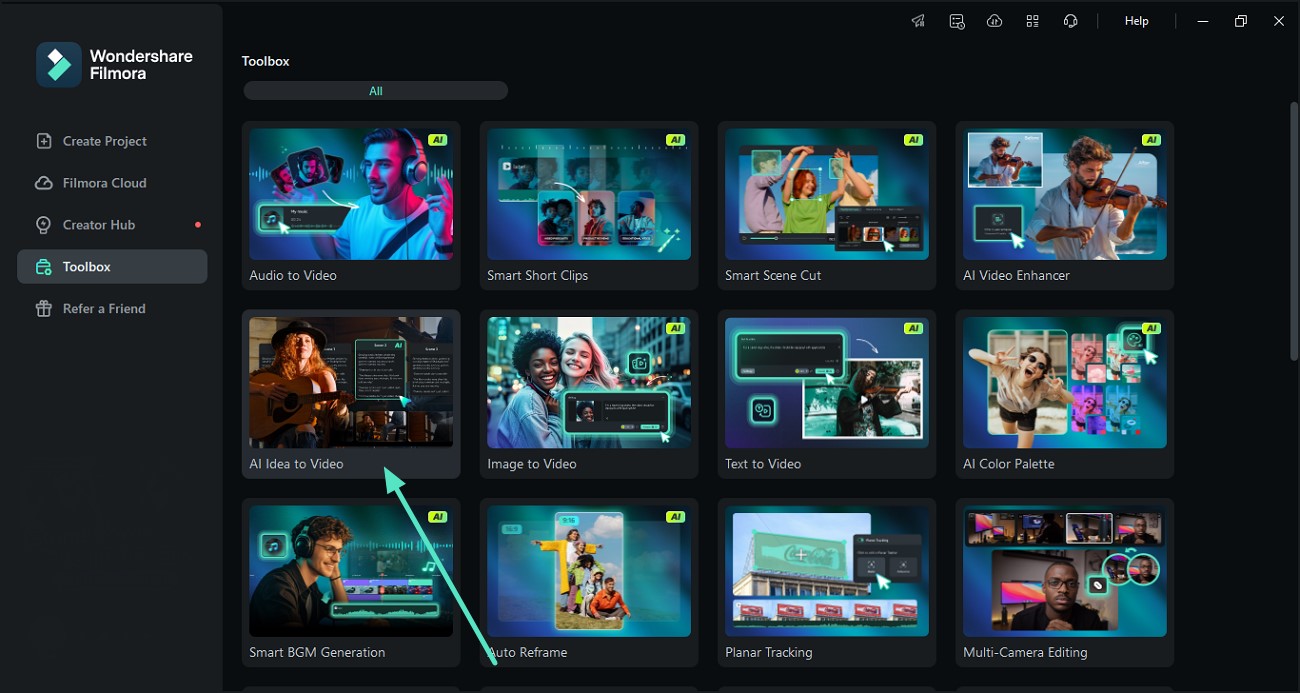Open the Multi-Camera Editing thumbnail
This screenshot has height=693, width=1300.
pos(1065,571)
